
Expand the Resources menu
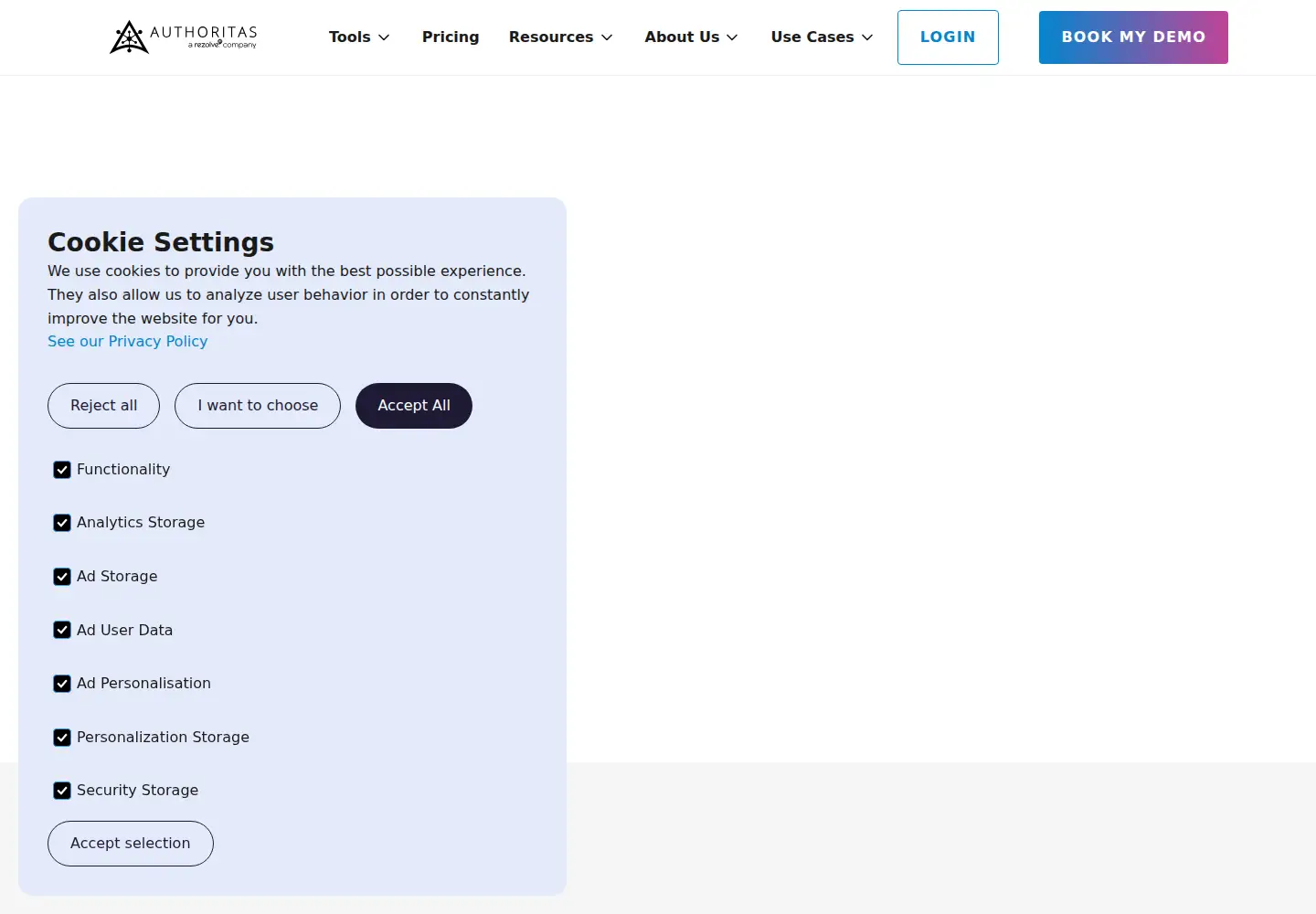560,37
